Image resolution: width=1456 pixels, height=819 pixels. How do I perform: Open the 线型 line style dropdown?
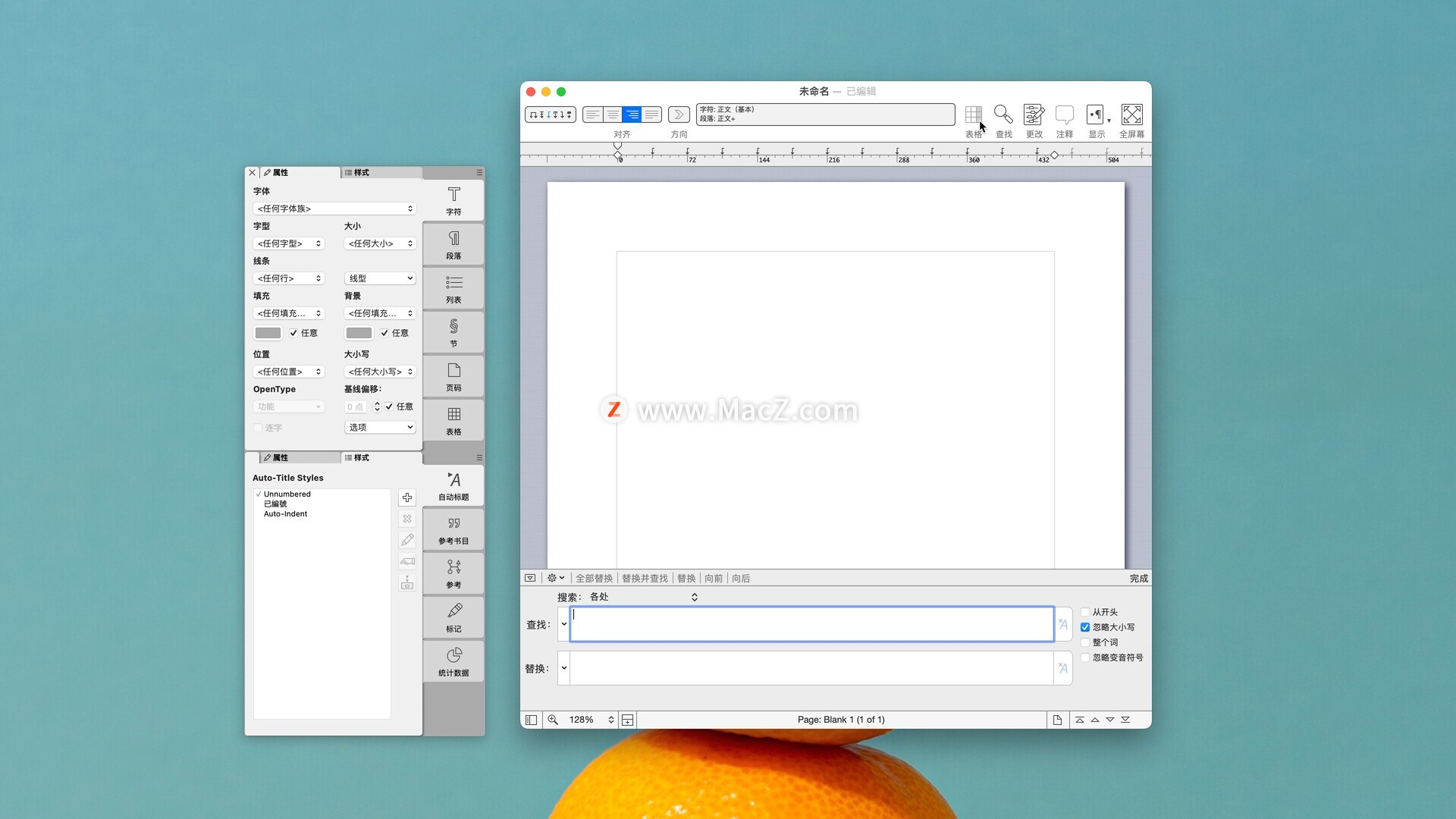[x=380, y=278]
